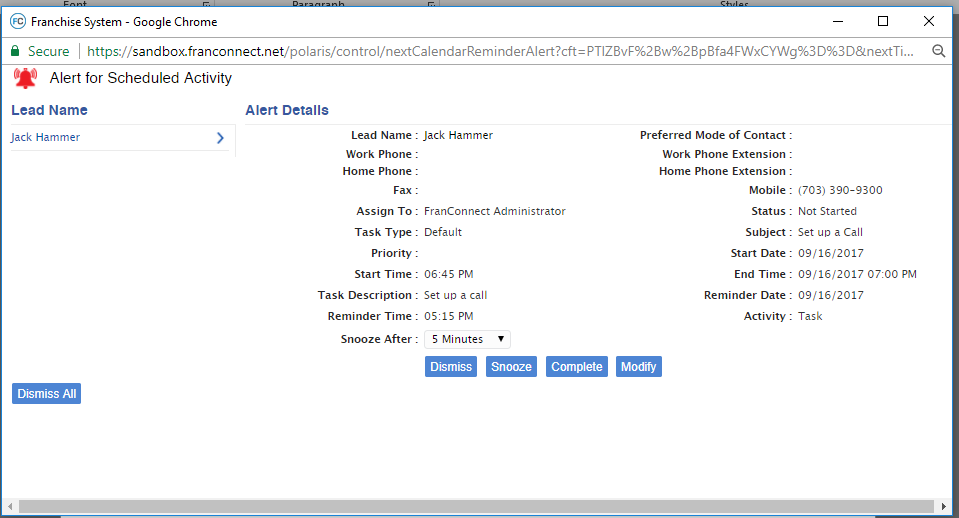Click the red alarm bell icon
Image resolution: width=959 pixels, height=518 pixels.
click(25, 78)
